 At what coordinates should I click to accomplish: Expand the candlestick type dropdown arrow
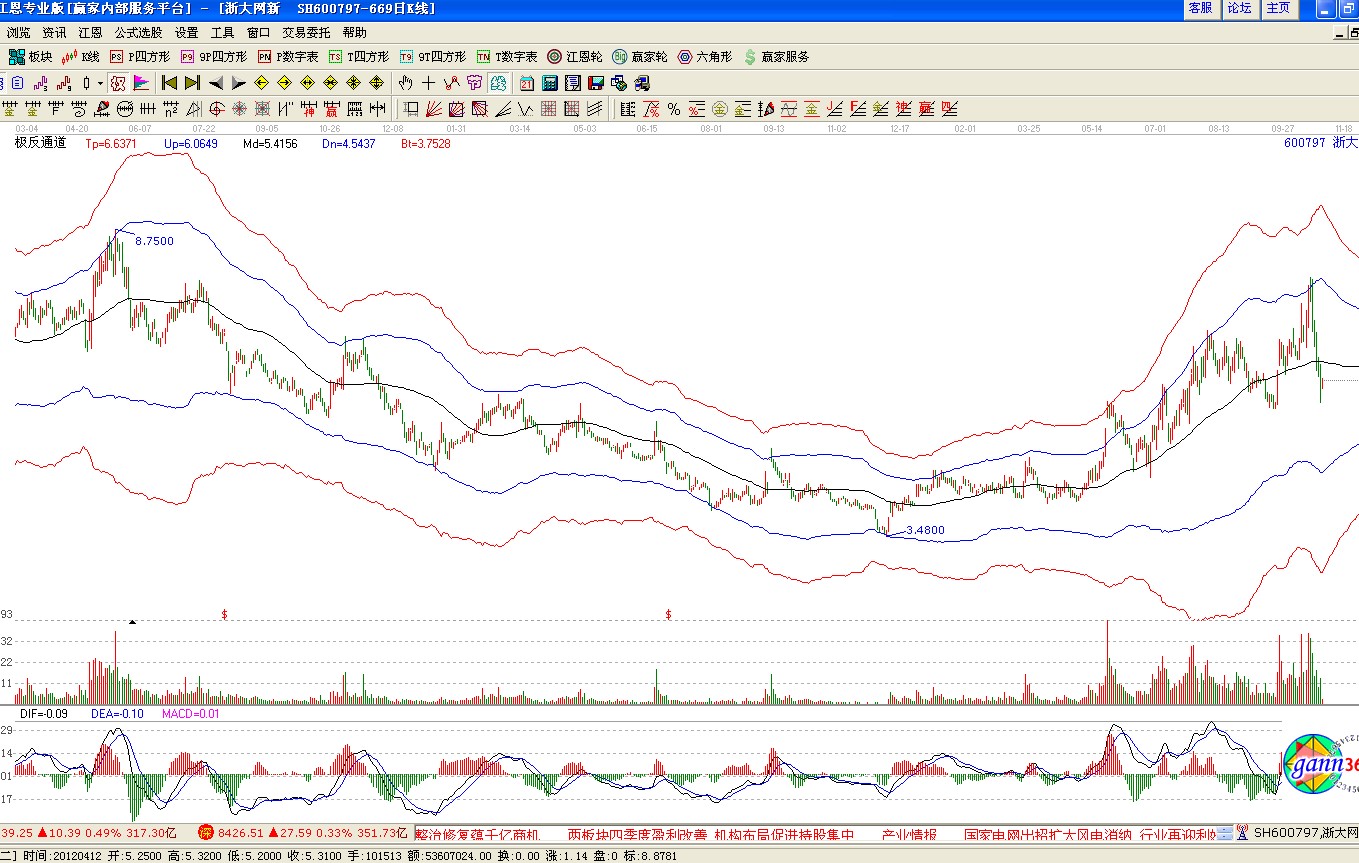tap(100, 83)
